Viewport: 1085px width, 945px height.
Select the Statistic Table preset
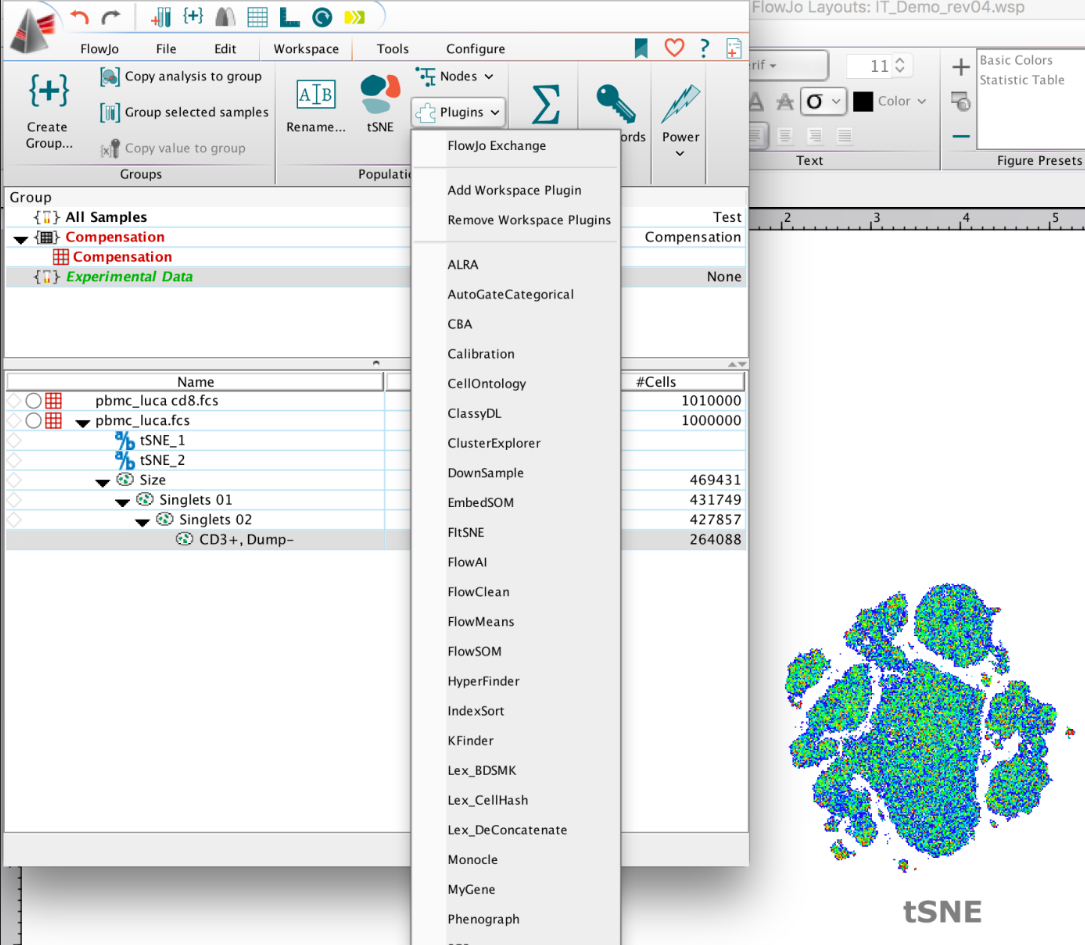click(x=1022, y=80)
